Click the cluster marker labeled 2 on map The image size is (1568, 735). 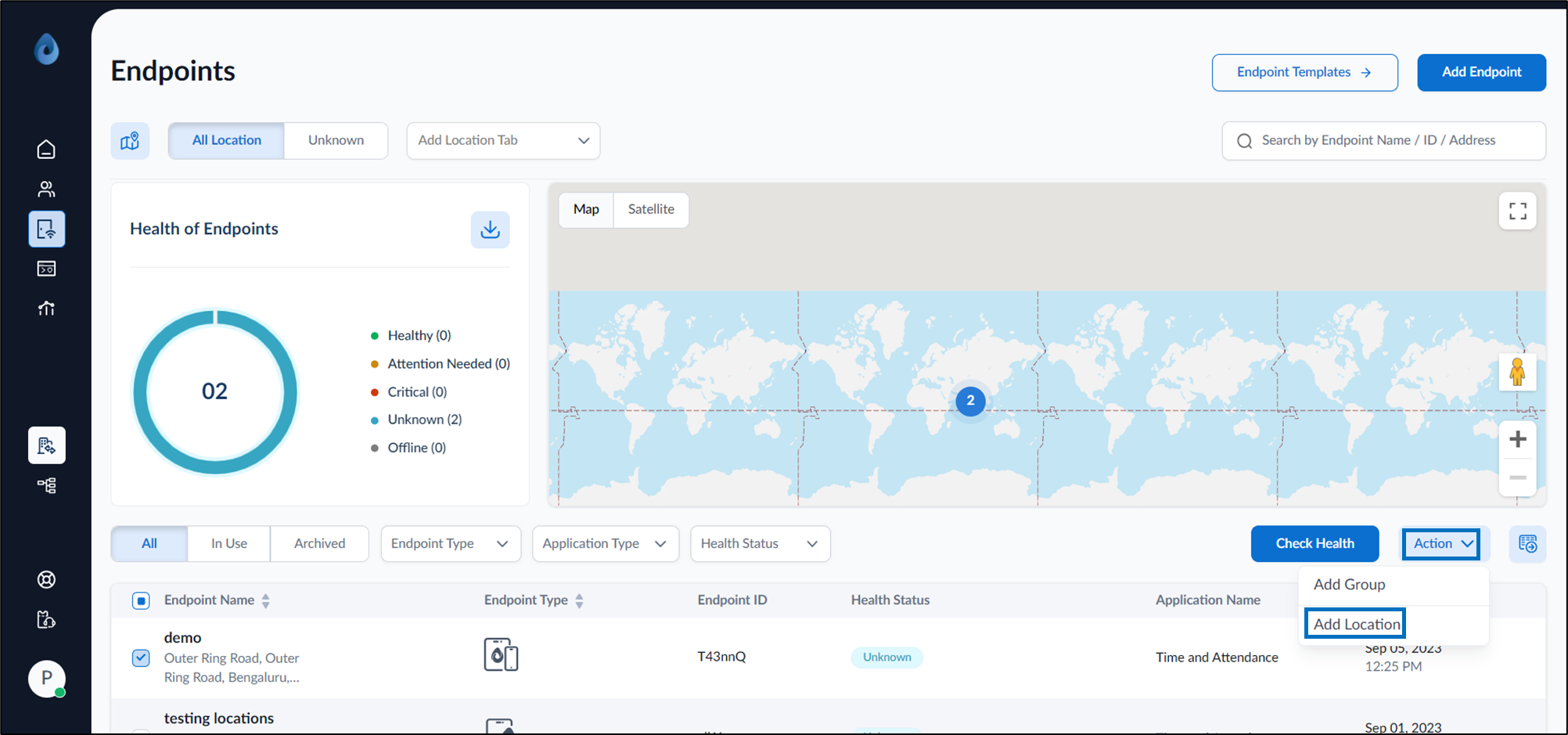(x=970, y=401)
